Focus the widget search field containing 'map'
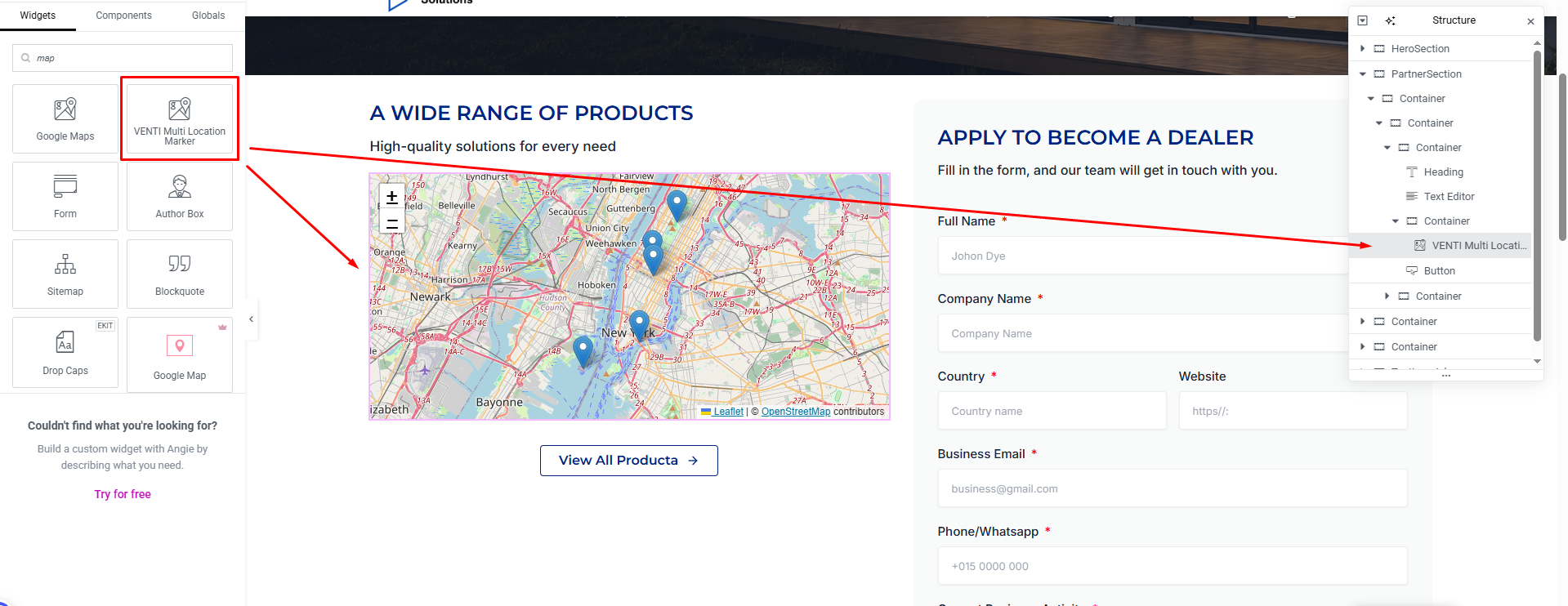This screenshot has width=1568, height=606. tap(123, 58)
